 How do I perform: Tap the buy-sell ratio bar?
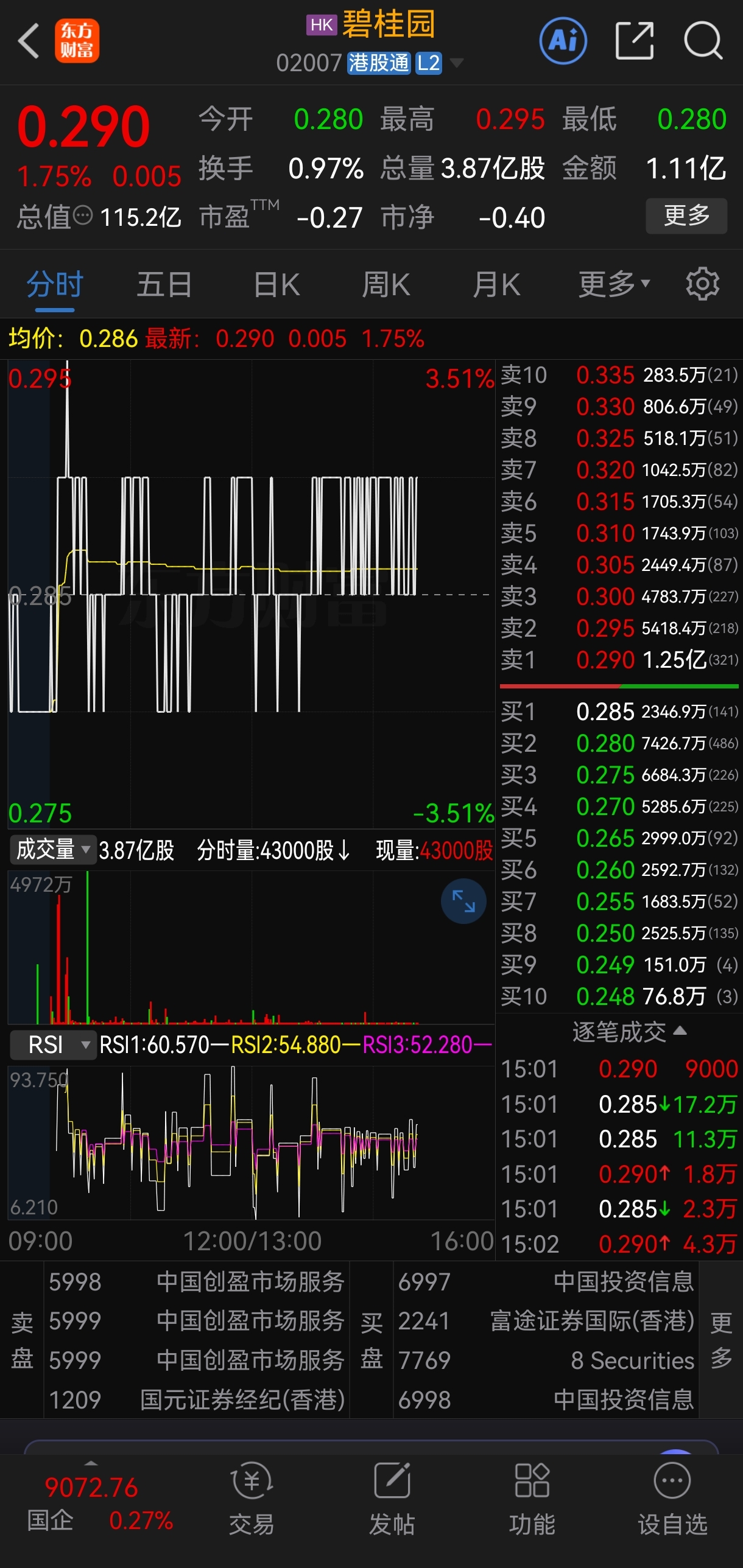click(x=619, y=686)
